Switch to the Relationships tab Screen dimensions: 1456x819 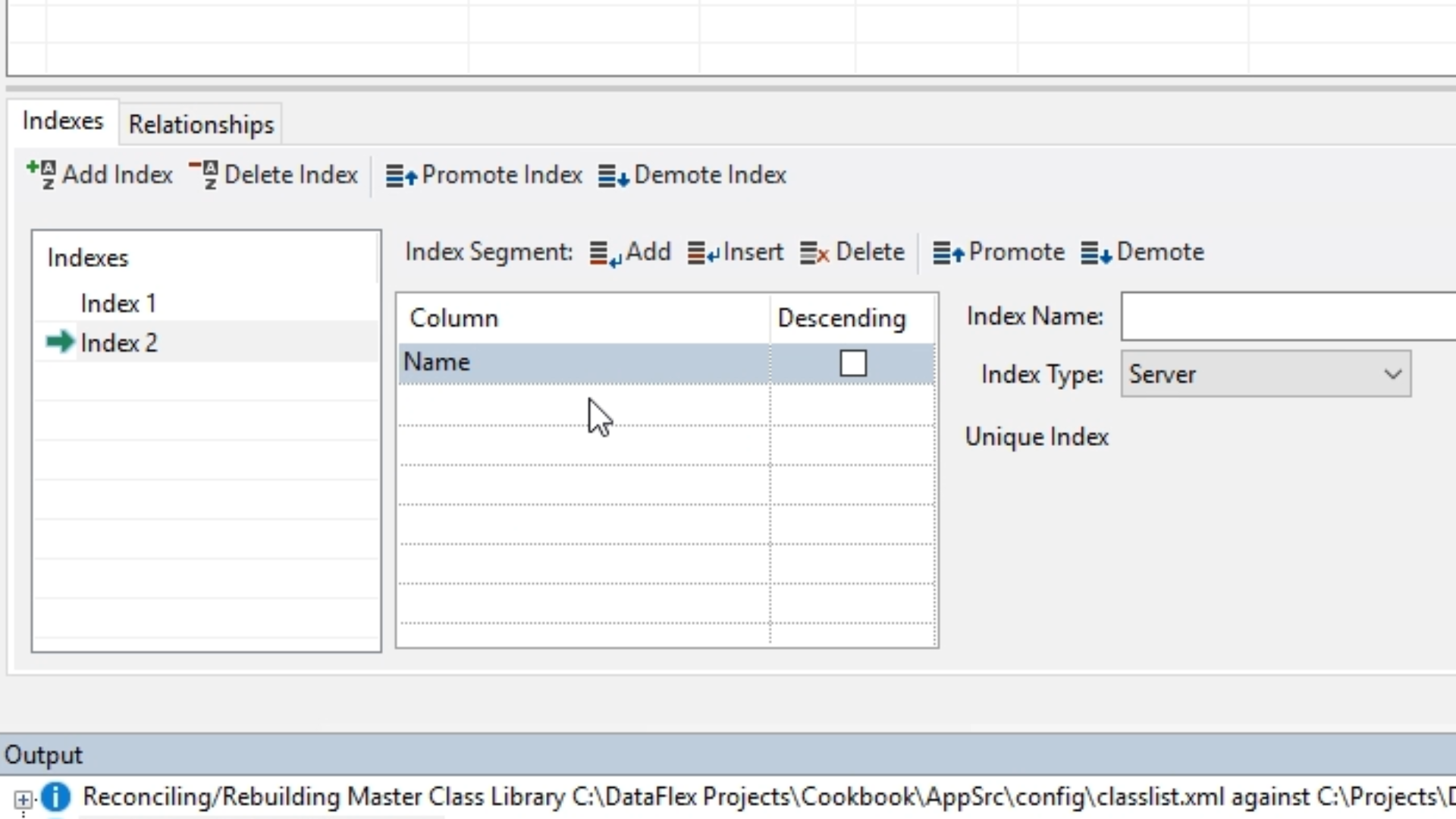[201, 124]
